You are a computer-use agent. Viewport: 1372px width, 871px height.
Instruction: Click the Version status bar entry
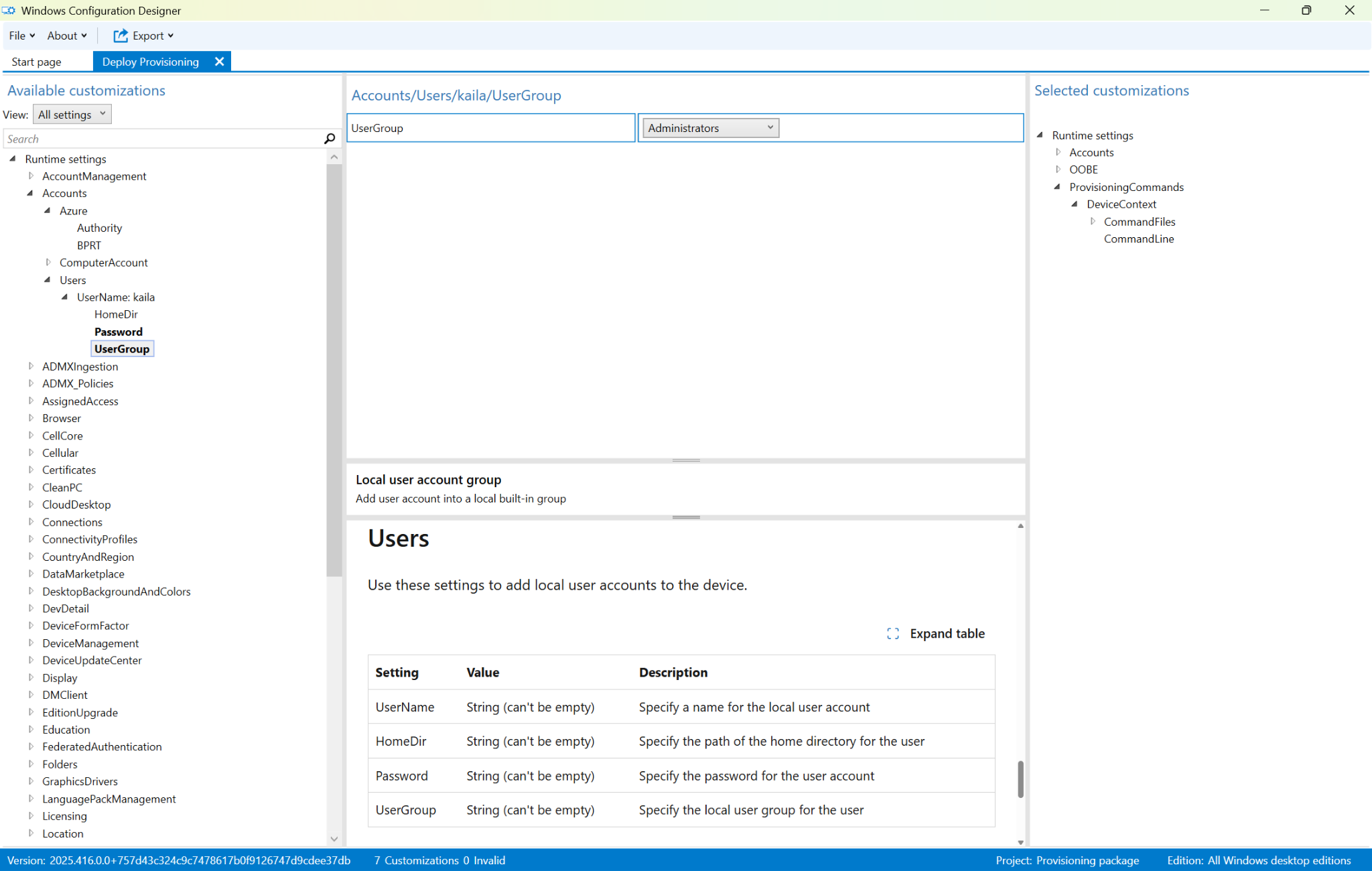coord(179,861)
